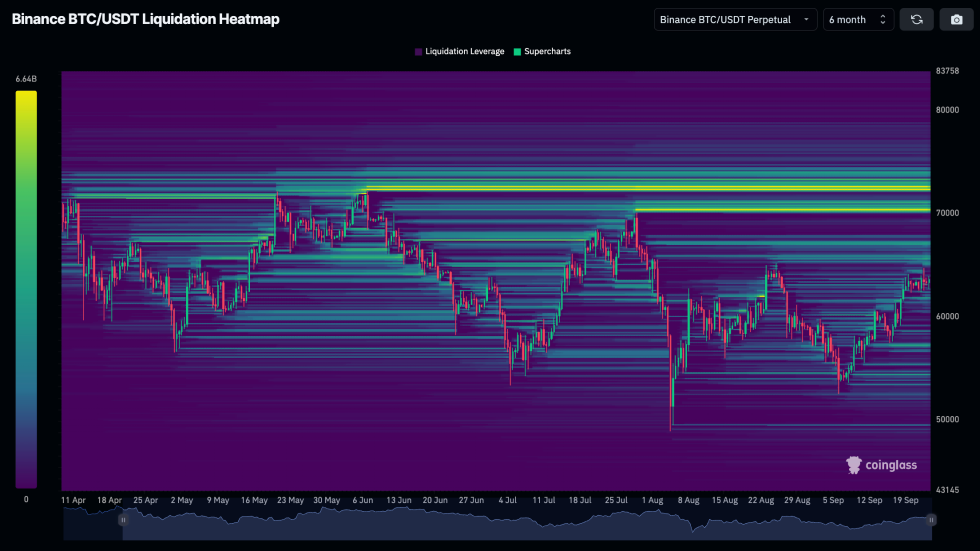Click the right handle of the time range slider

[x=931, y=520]
